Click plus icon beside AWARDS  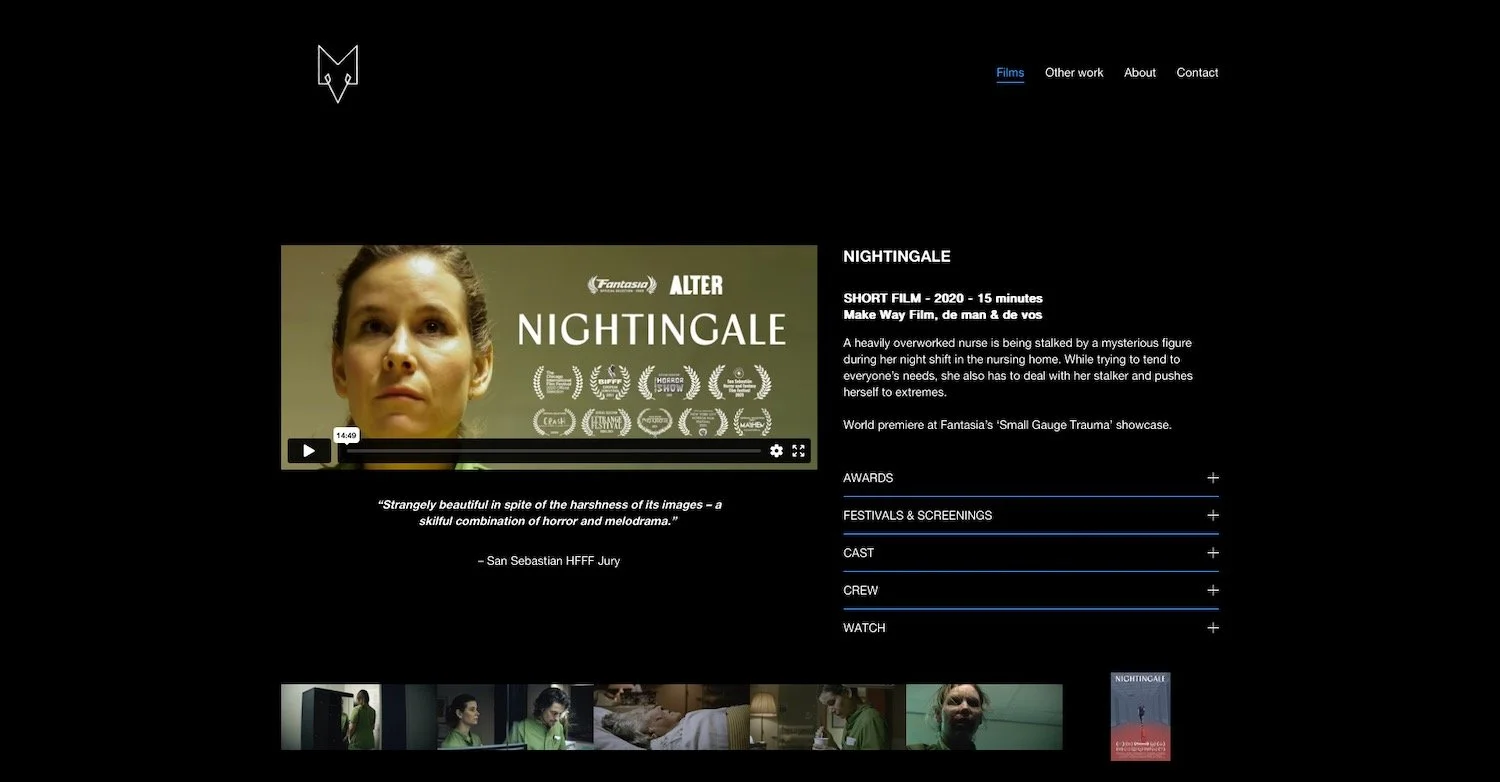[x=1213, y=478]
